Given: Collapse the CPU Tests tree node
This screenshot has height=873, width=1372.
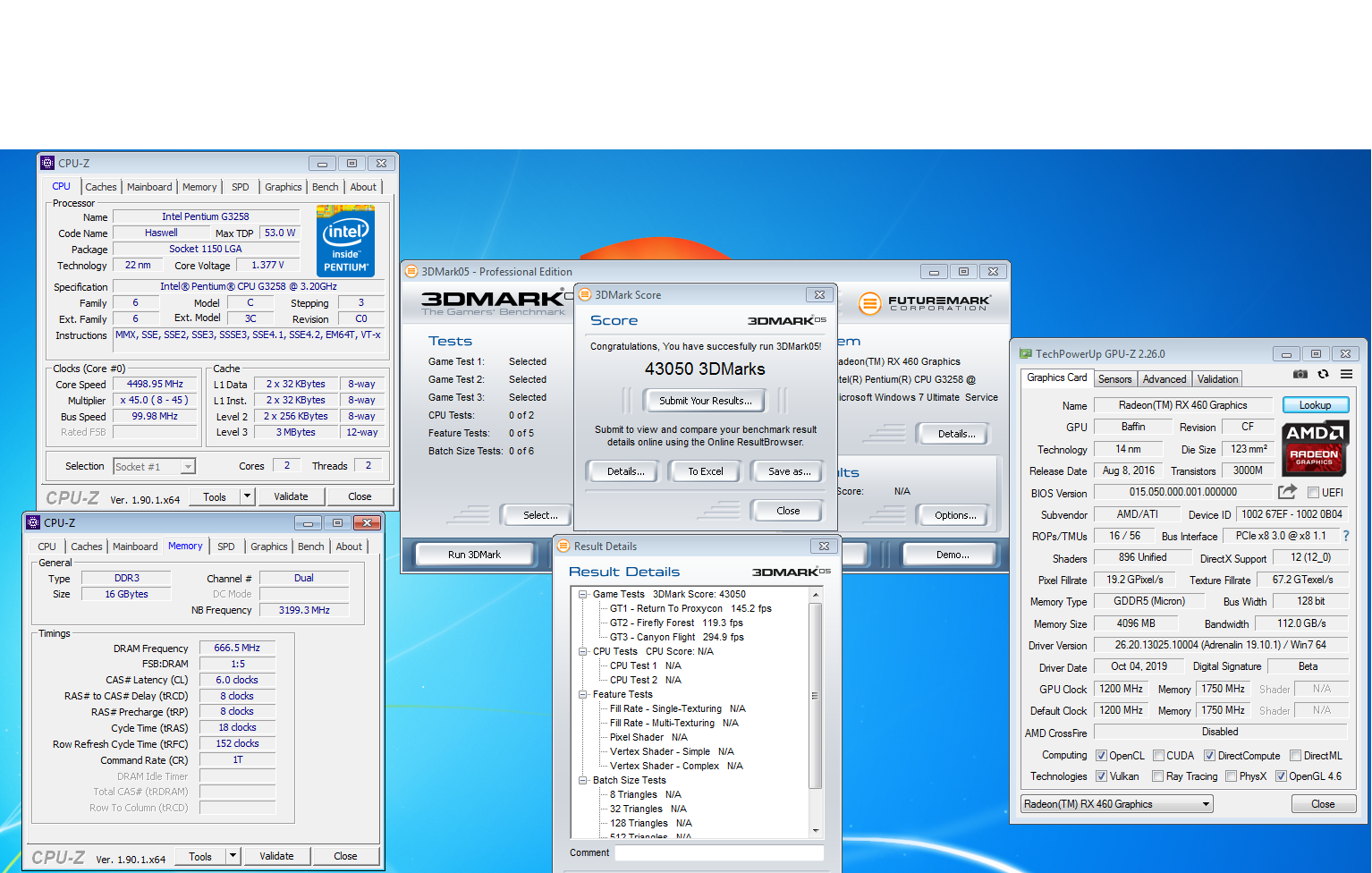Looking at the screenshot, I should [583, 651].
